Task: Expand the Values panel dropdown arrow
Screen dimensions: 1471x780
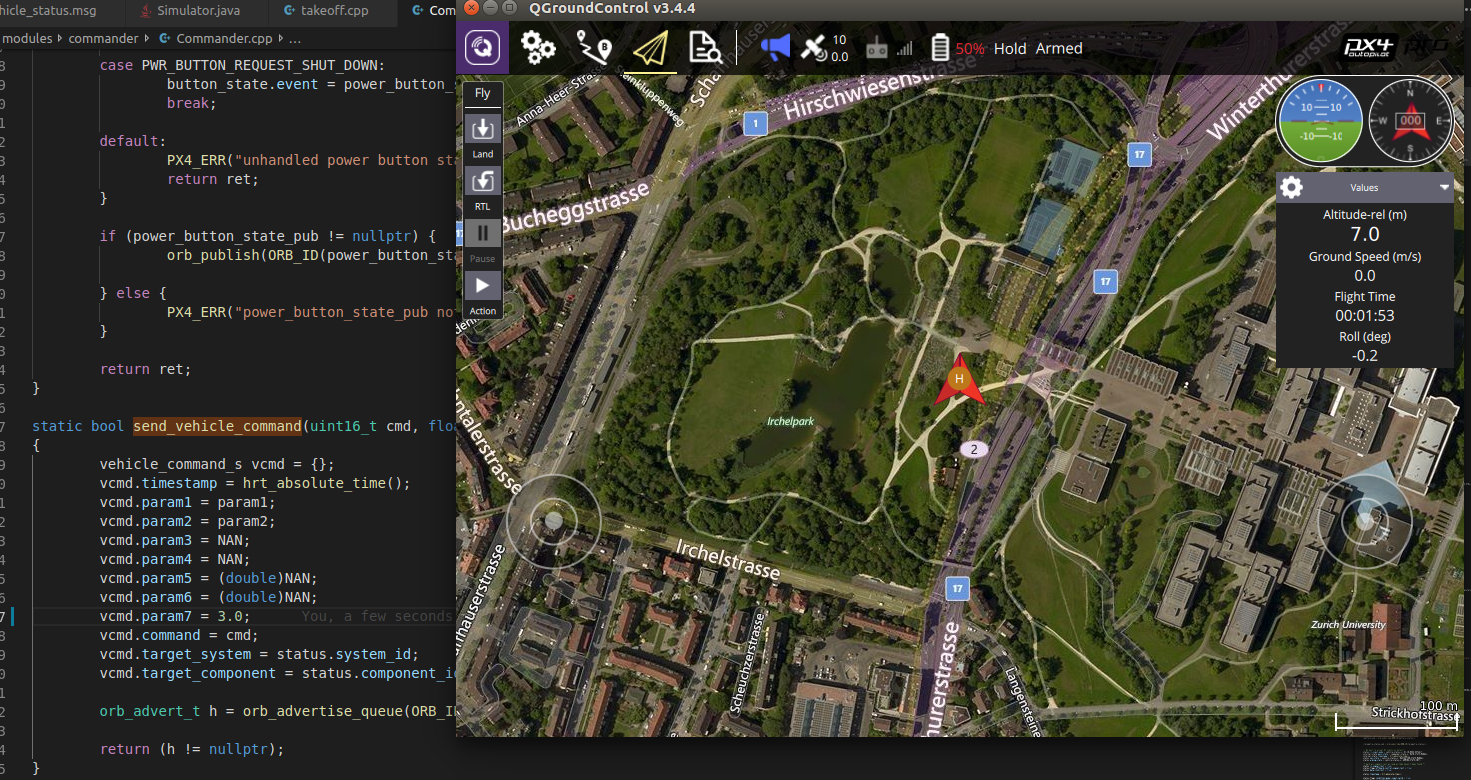Action: coord(1444,187)
